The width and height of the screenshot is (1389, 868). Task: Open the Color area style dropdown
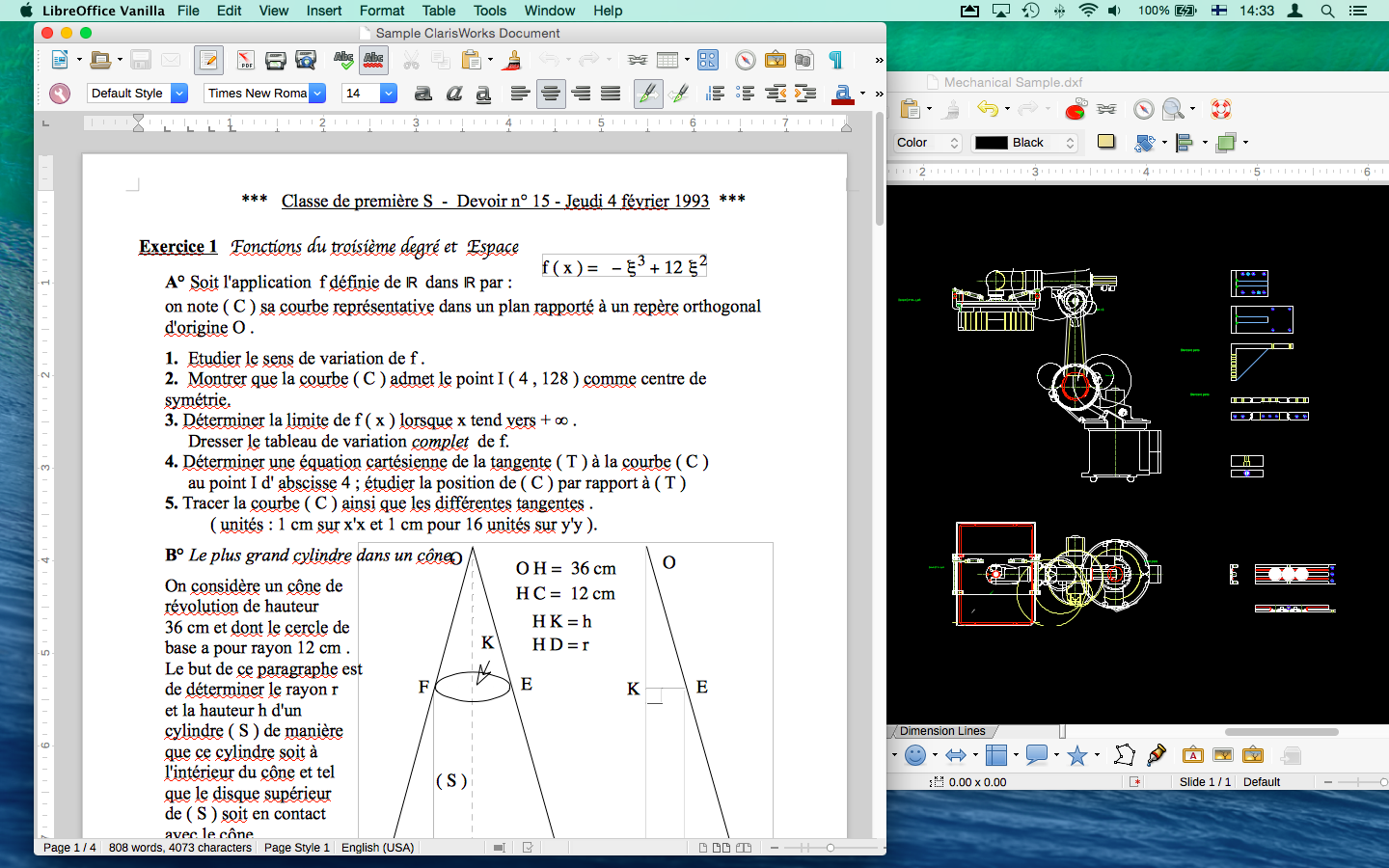tap(928, 143)
